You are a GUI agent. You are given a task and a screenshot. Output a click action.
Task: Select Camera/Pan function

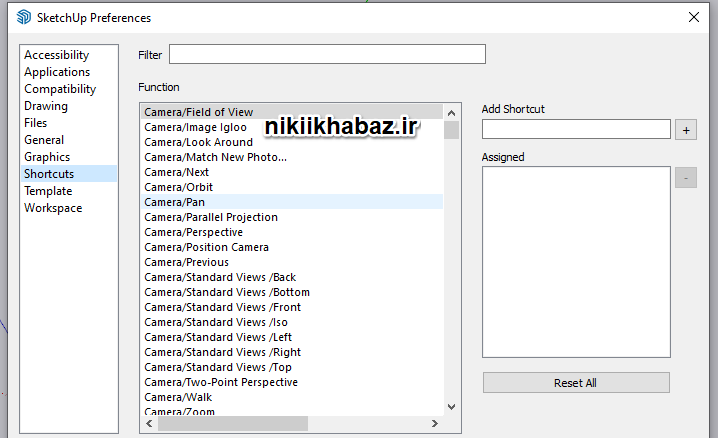(292, 202)
